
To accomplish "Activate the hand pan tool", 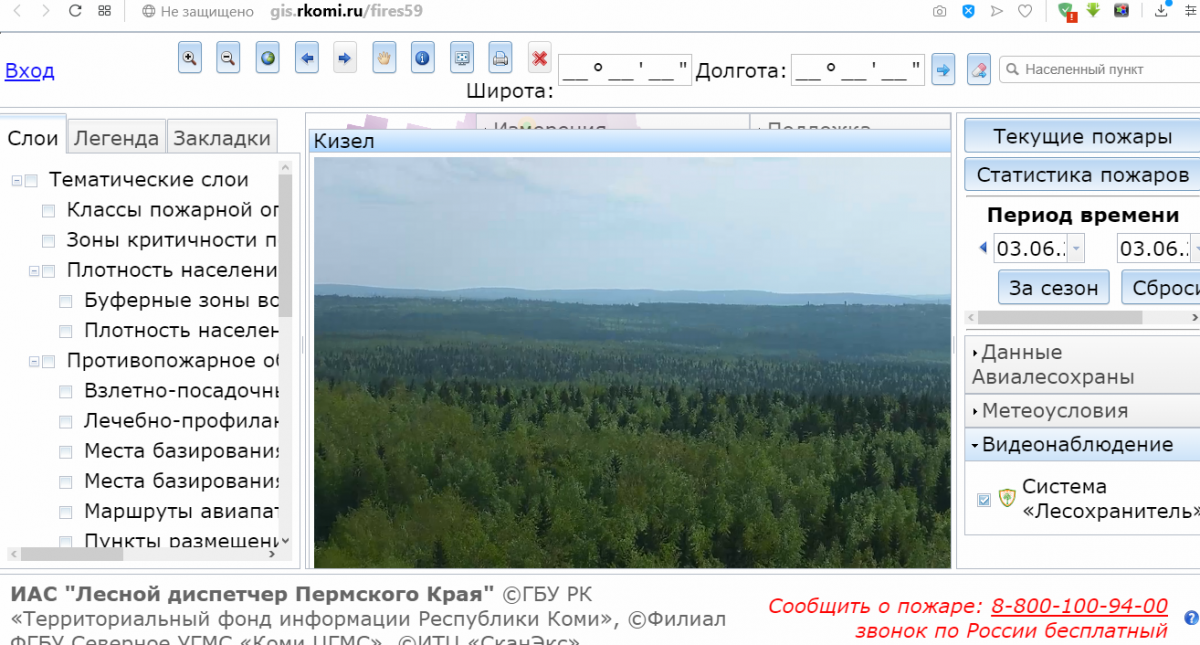I will pyautogui.click(x=384, y=58).
